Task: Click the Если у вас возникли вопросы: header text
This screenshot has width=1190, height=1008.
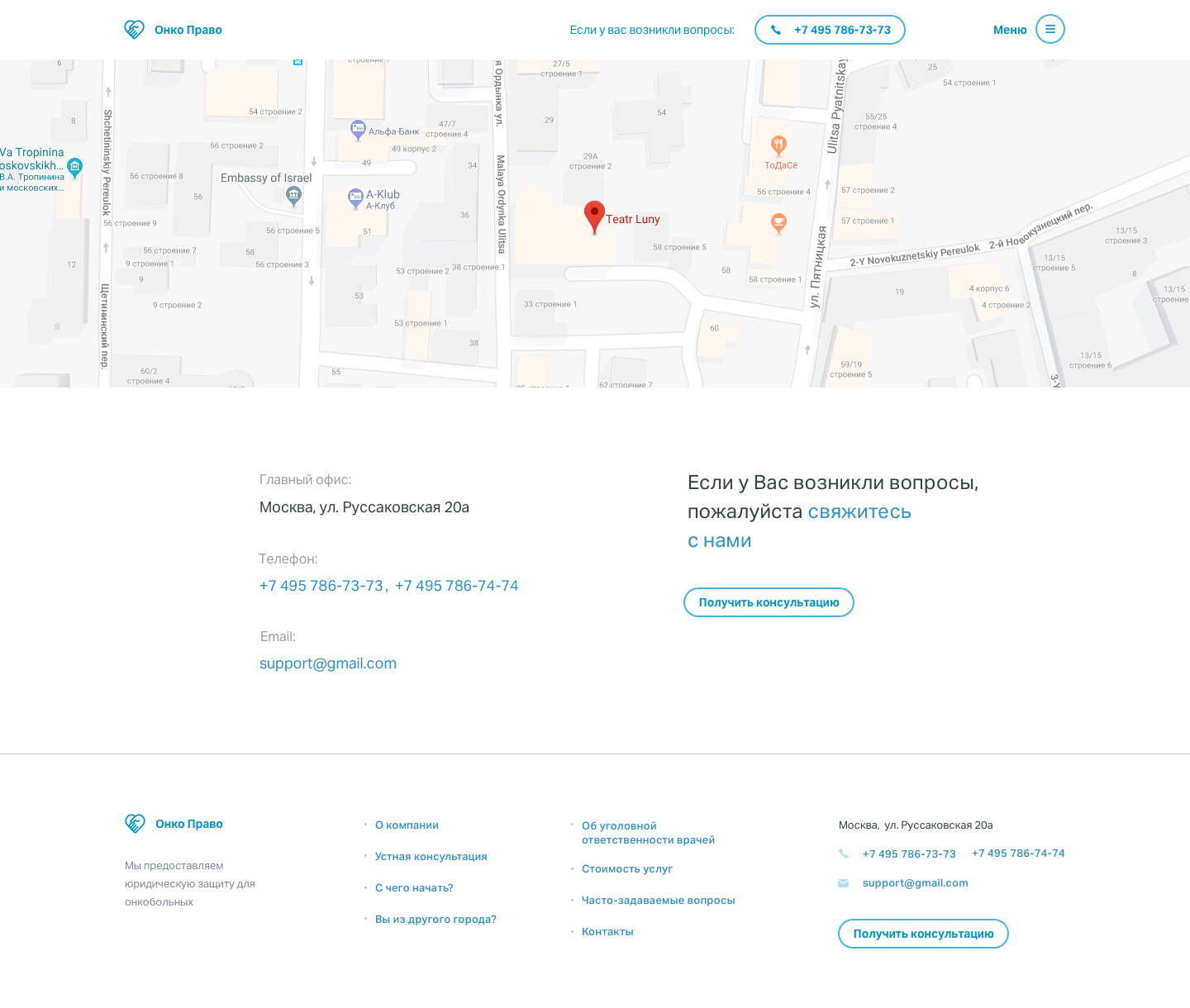Action: [x=652, y=30]
